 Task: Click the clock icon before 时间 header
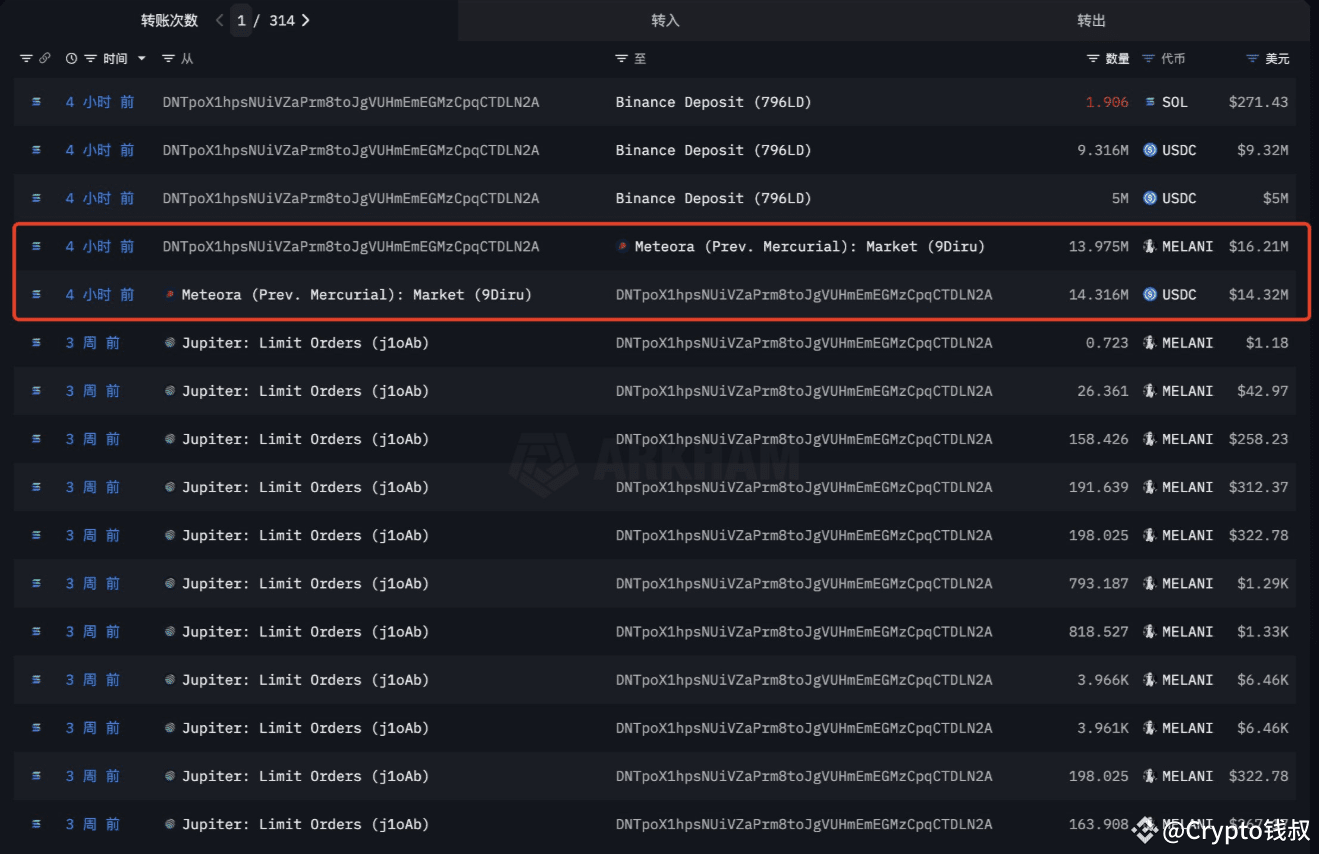(x=72, y=59)
